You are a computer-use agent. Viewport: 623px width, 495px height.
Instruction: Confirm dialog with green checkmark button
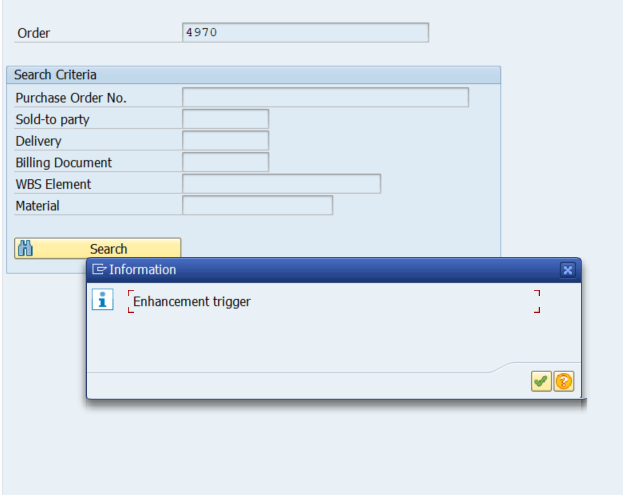(541, 381)
